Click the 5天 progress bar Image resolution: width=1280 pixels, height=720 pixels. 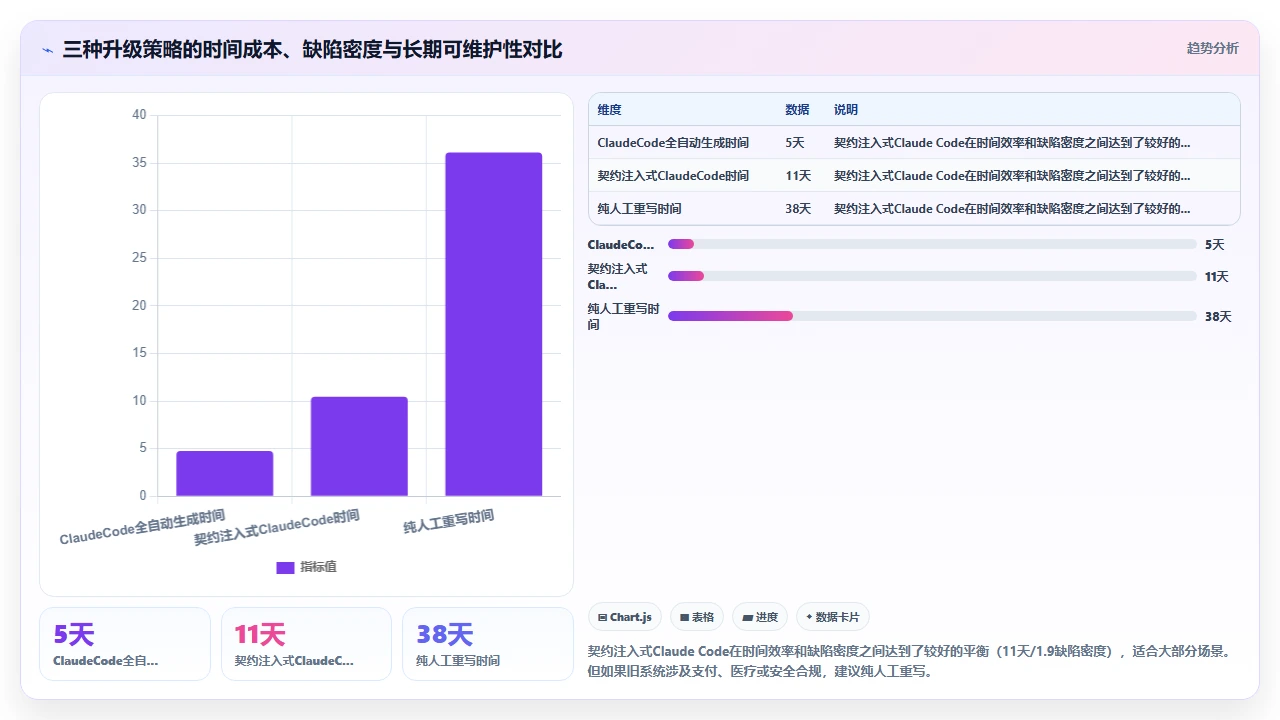click(932, 244)
